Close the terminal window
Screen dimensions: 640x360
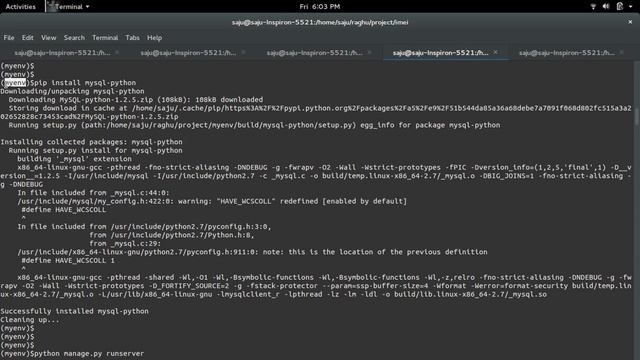(x=630, y=22)
